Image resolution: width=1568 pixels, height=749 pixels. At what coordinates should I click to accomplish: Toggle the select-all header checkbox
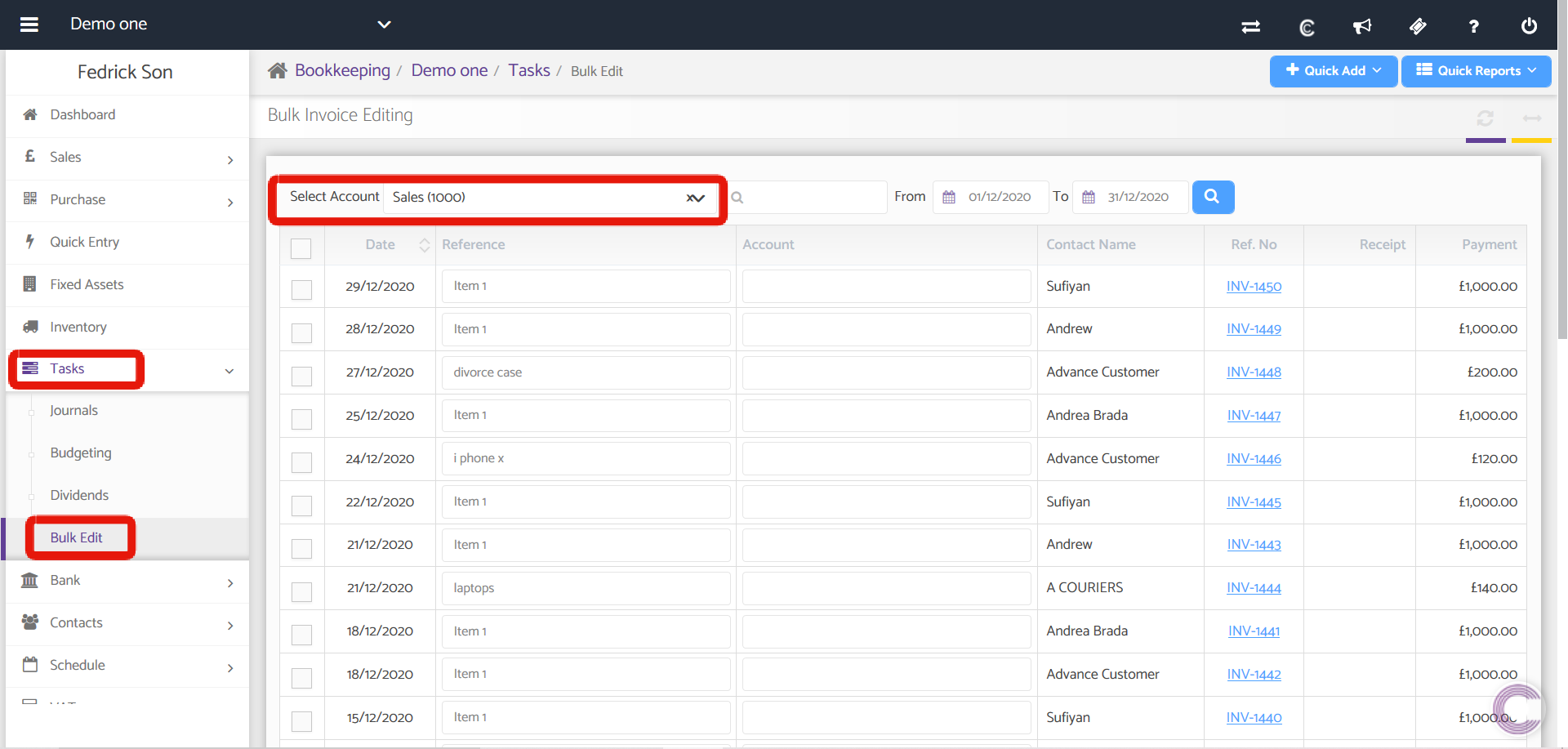tap(301, 248)
